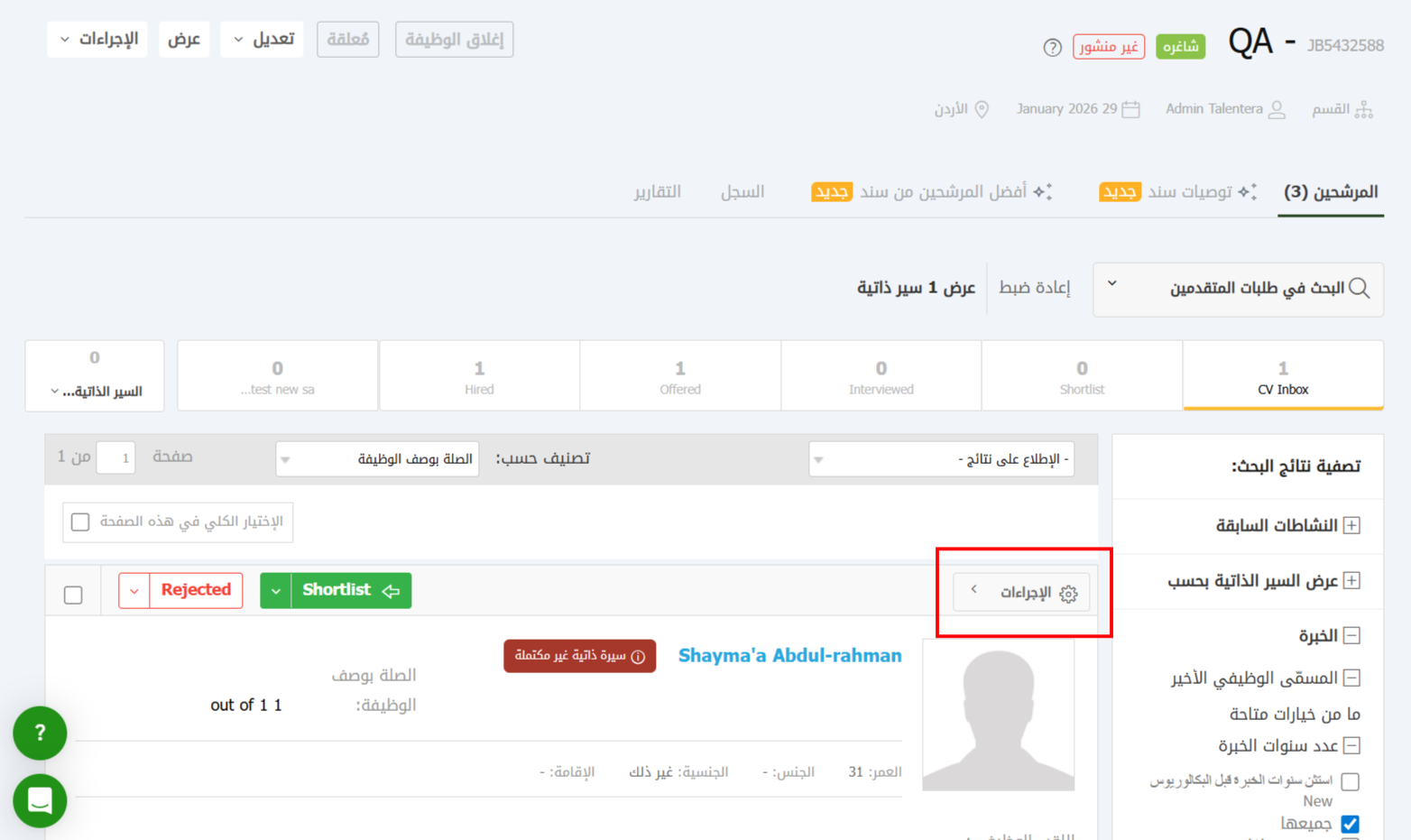The height and width of the screenshot is (840, 1411).
Task: Click the help question mark icon near job title
Action: pyautogui.click(x=1052, y=48)
